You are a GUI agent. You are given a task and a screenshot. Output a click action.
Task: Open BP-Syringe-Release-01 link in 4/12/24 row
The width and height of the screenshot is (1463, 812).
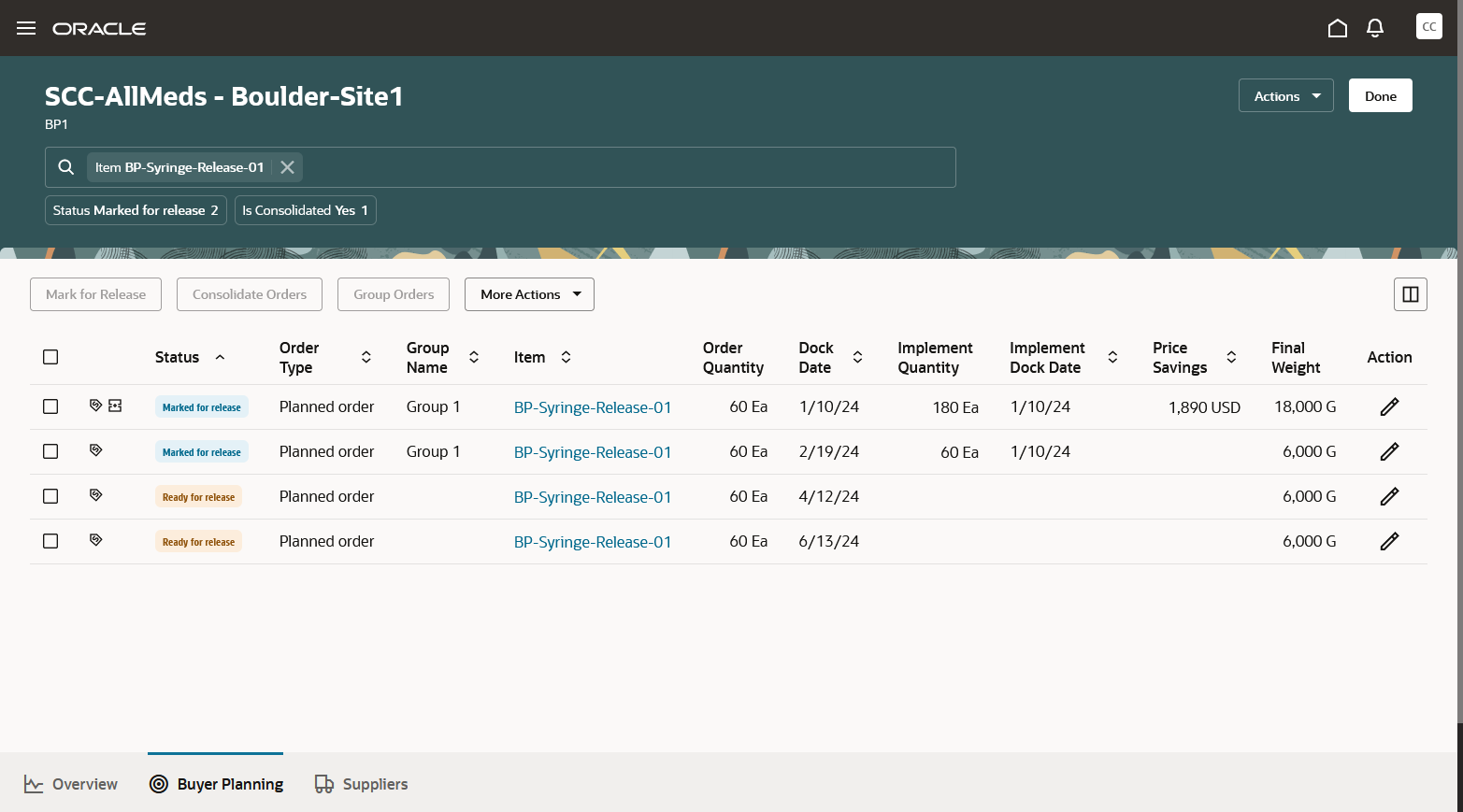click(593, 497)
